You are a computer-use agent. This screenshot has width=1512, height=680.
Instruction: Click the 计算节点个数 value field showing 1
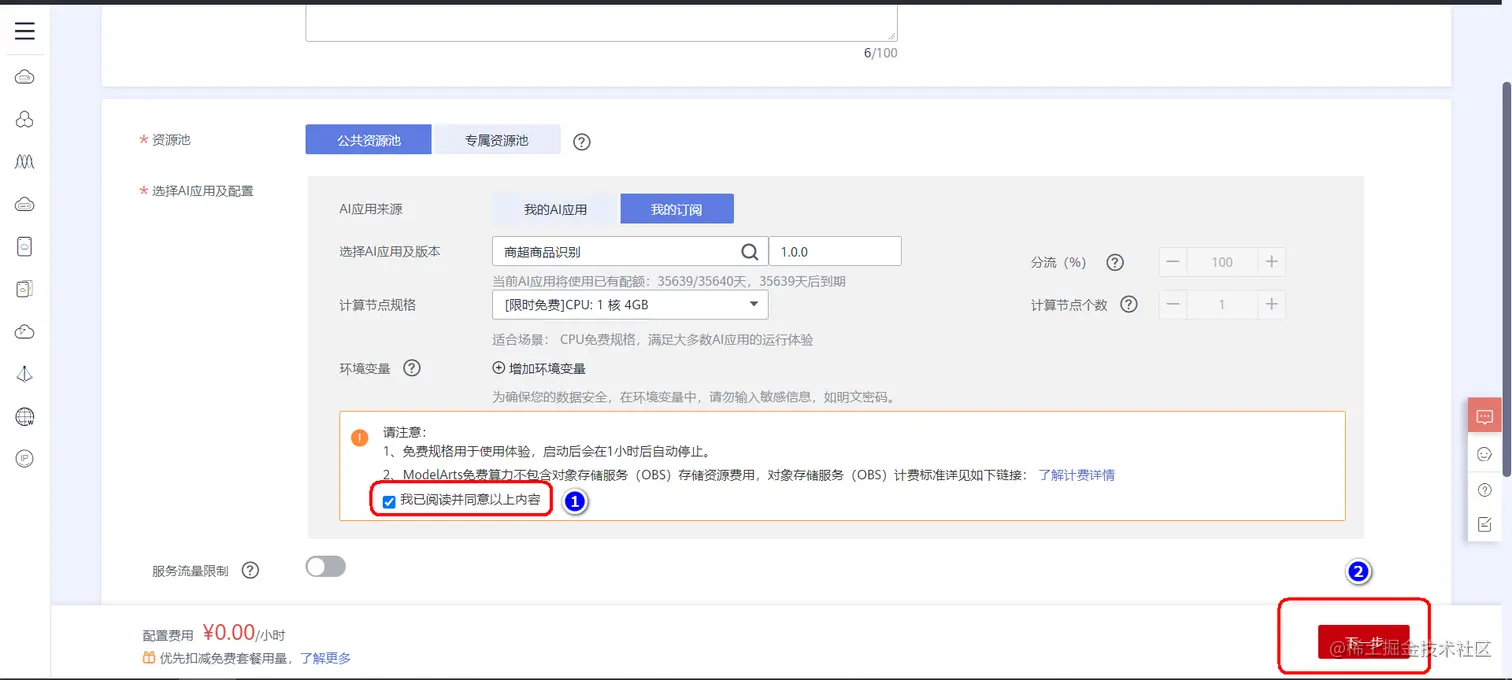[x=1222, y=304]
